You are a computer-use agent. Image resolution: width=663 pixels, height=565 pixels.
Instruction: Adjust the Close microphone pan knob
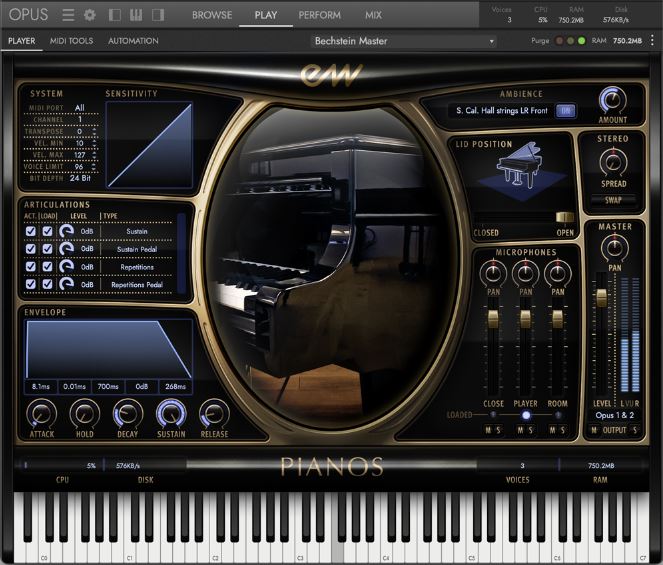pyautogui.click(x=493, y=273)
